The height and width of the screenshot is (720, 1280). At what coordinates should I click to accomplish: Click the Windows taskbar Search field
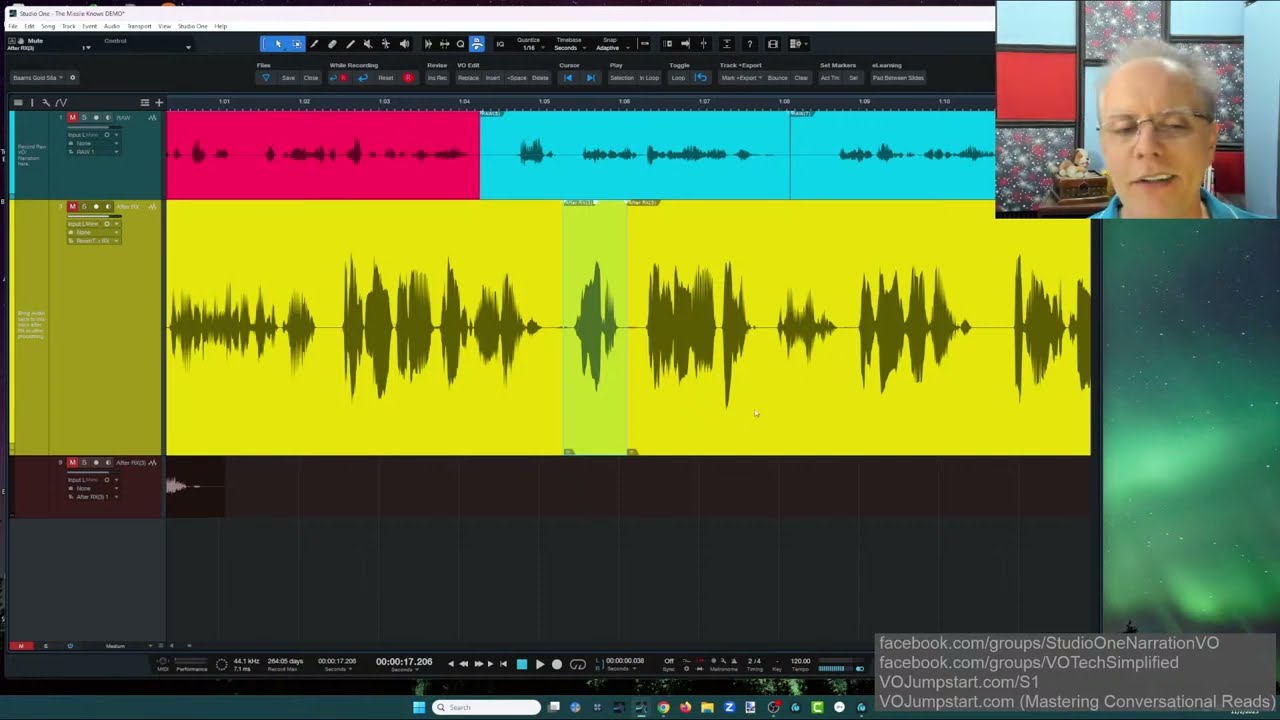pos(487,708)
